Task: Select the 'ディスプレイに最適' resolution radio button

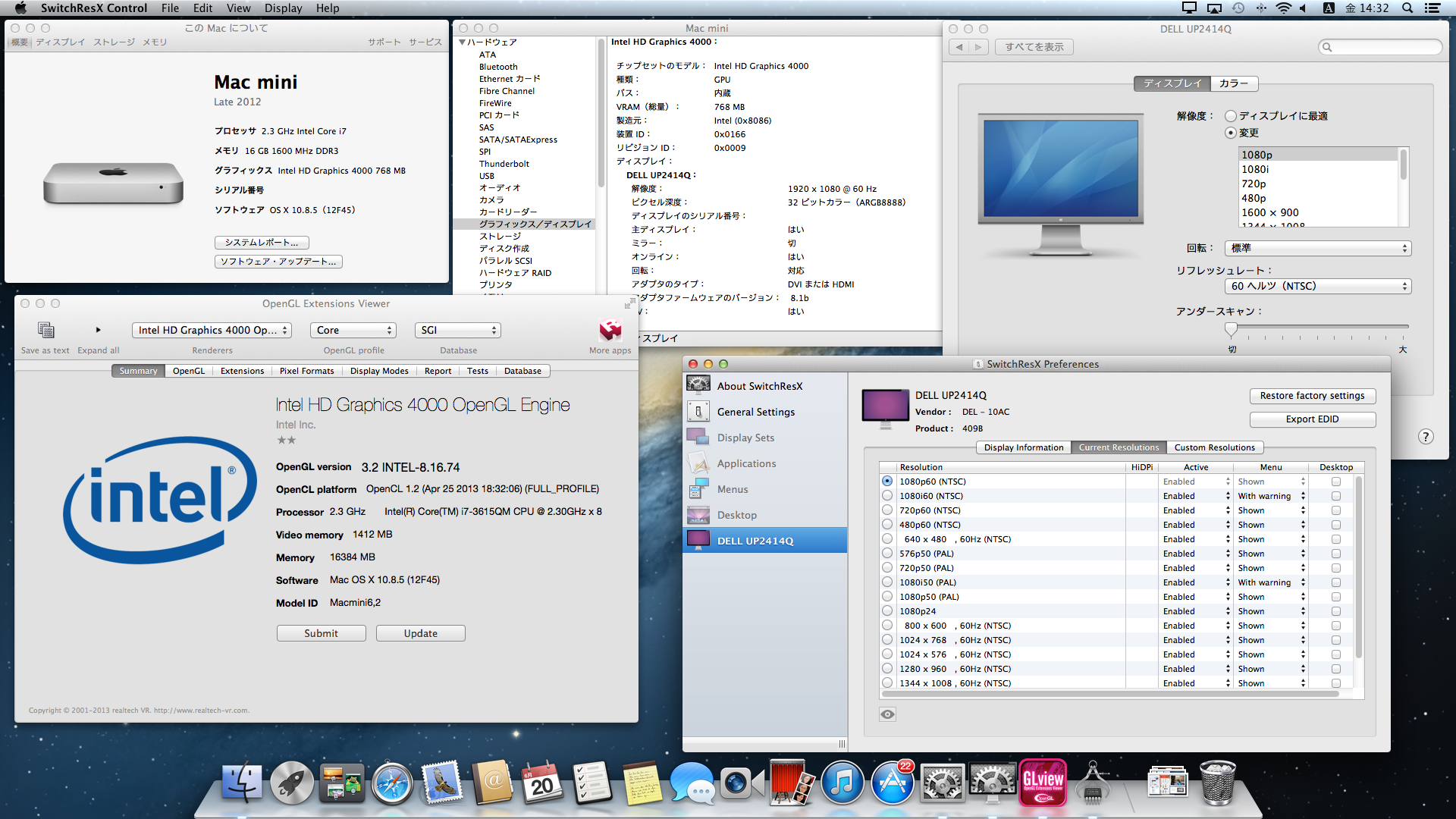Action: click(1231, 116)
